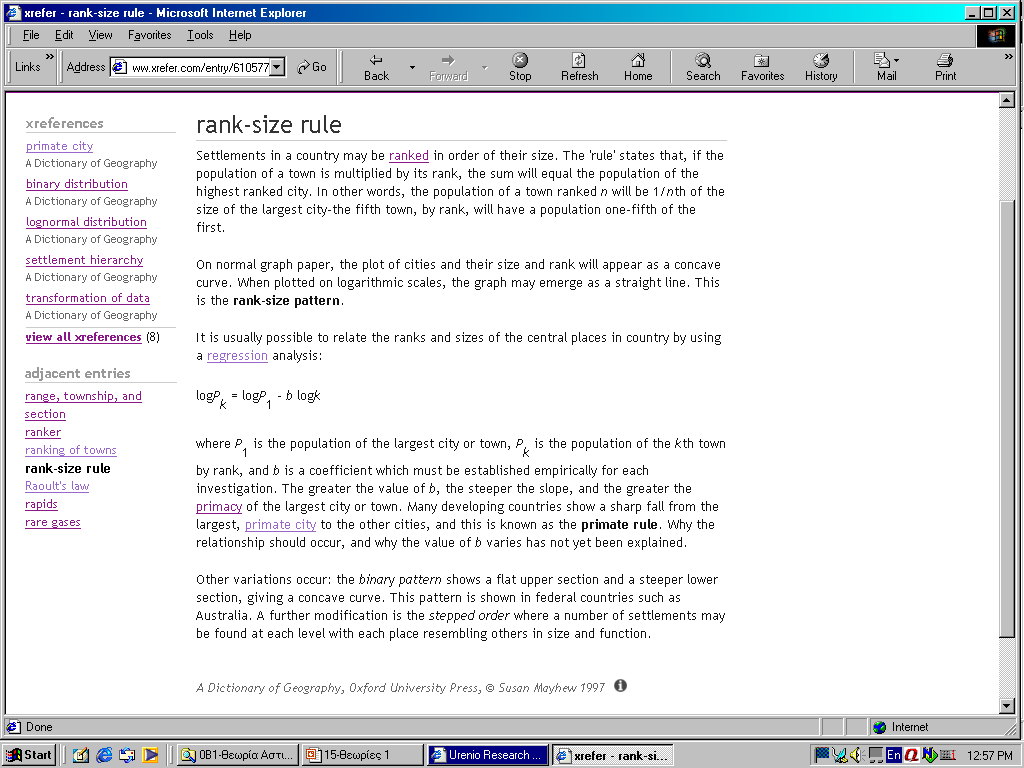Open adjacent entry 'rare gases'
This screenshot has height=768, width=1024.
pos(53,522)
